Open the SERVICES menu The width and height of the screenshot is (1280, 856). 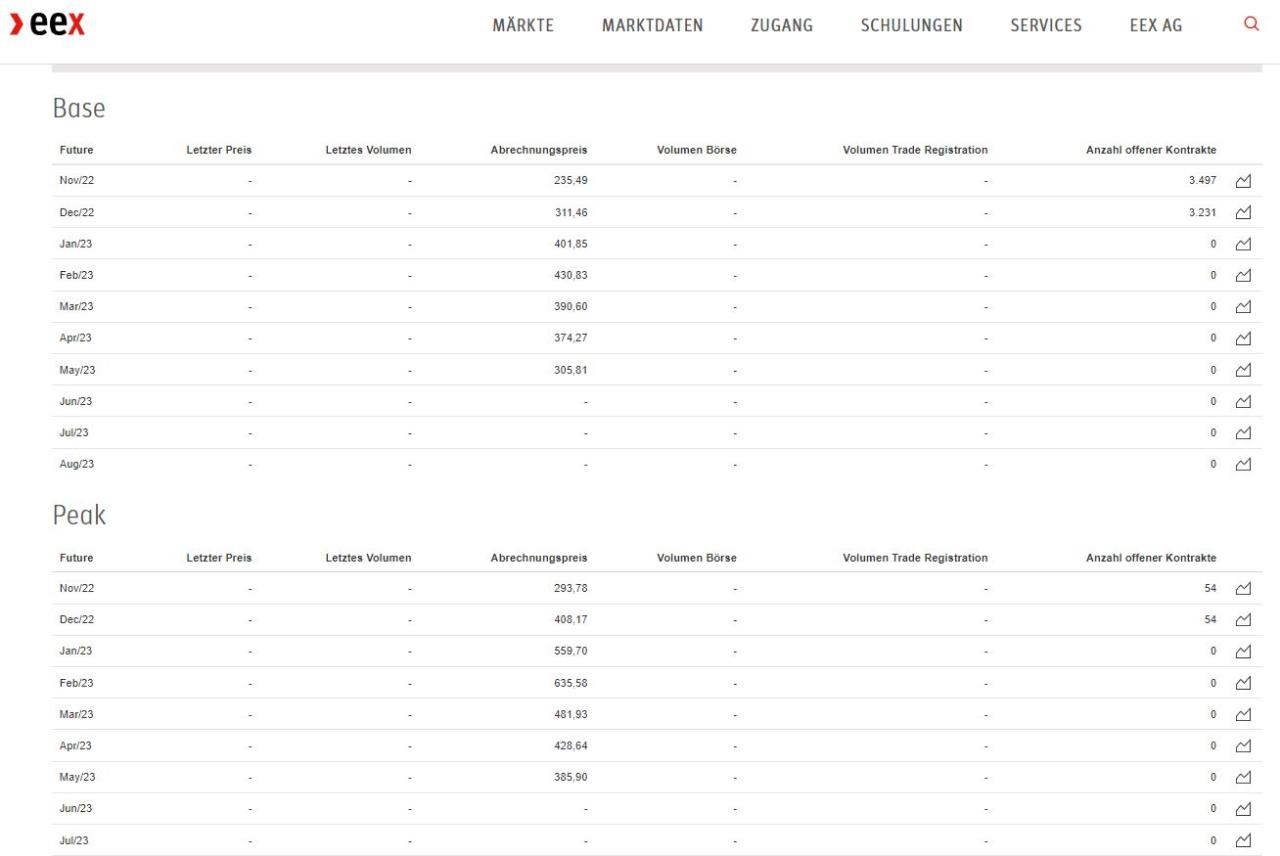tap(1046, 26)
